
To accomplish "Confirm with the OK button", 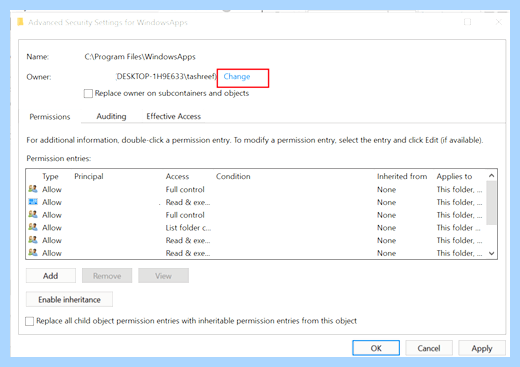I will [376, 348].
